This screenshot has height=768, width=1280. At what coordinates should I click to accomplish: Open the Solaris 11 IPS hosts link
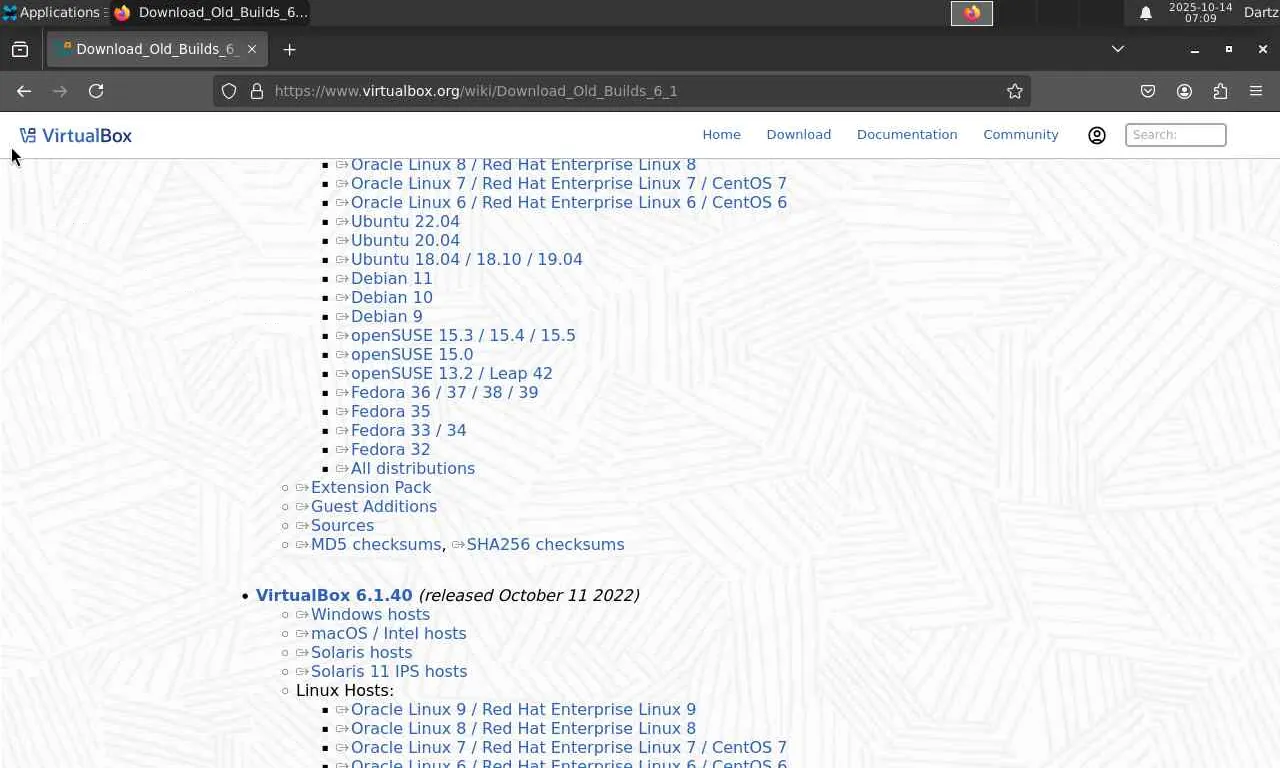(x=389, y=672)
